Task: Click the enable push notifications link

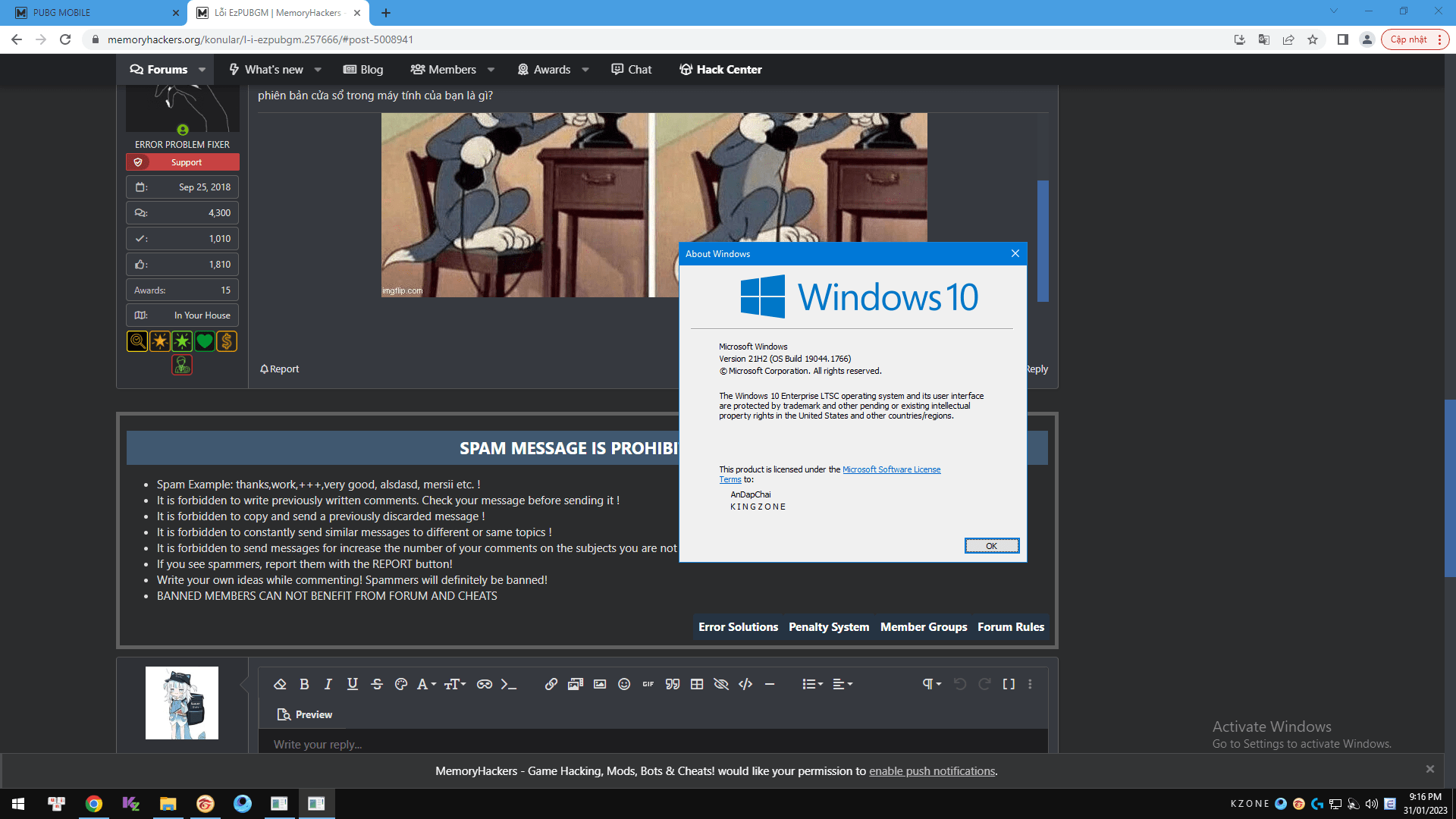Action: pos(932,770)
